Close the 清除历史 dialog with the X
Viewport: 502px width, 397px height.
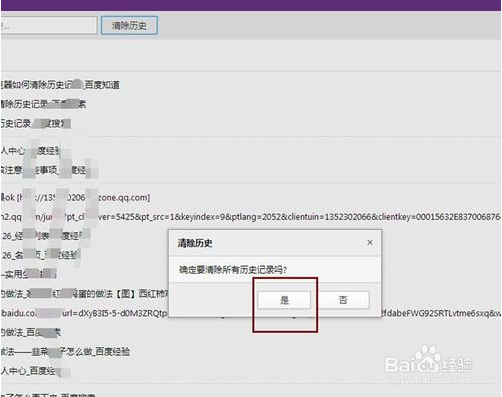pyautogui.click(x=370, y=242)
